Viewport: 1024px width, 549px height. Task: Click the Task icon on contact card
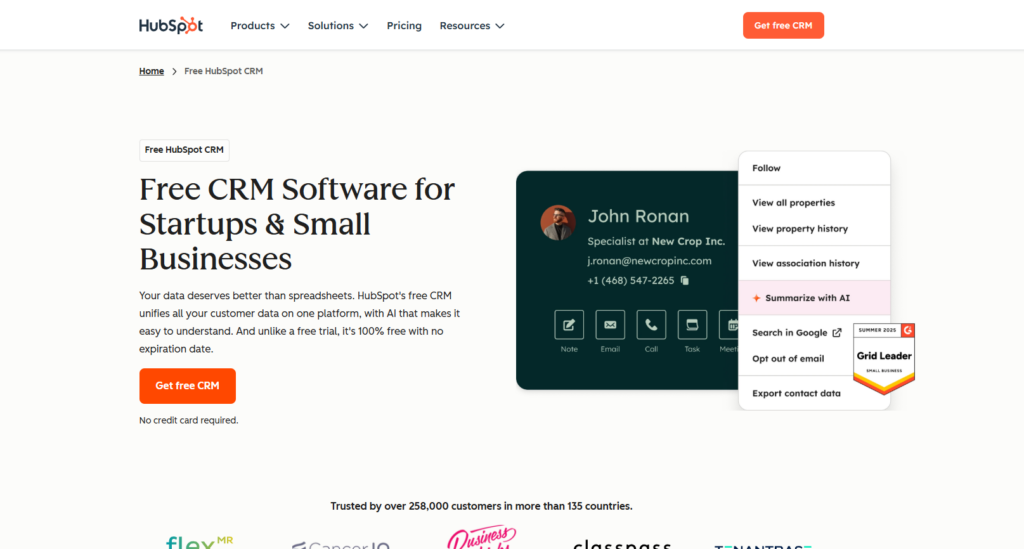tap(692, 325)
